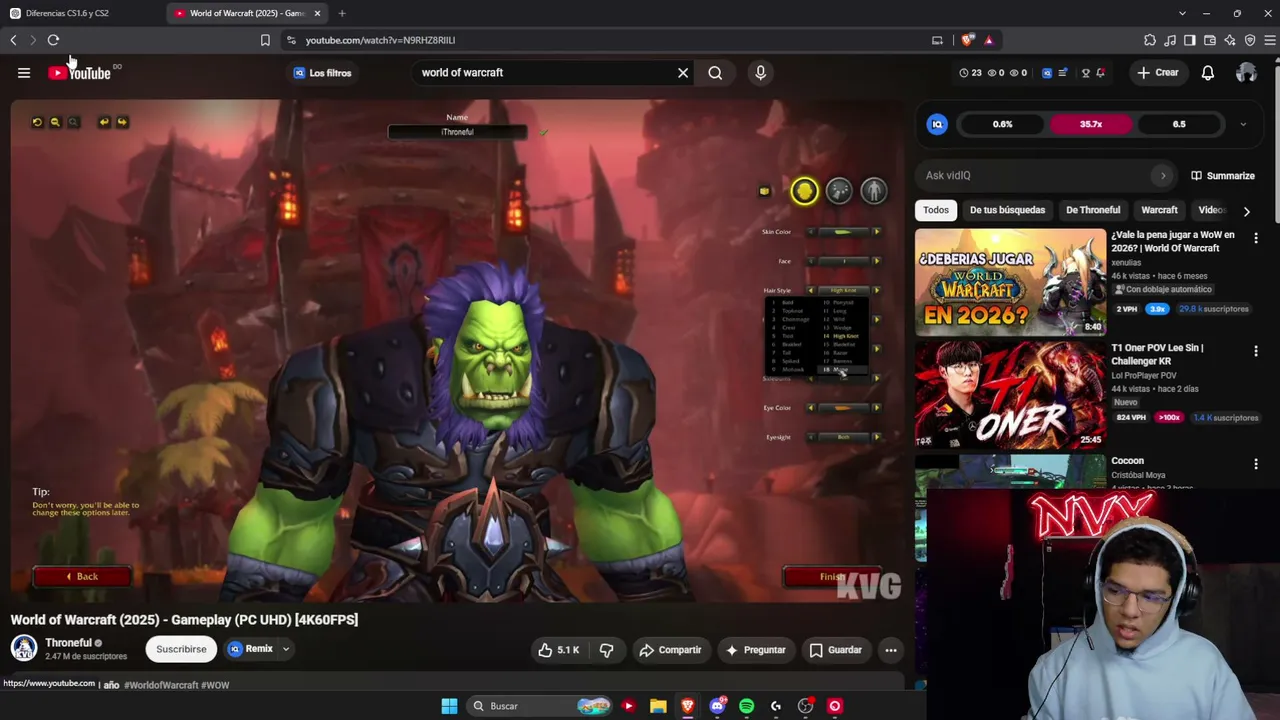Click the Crear button
Screen dimensions: 1280x720
(1158, 72)
